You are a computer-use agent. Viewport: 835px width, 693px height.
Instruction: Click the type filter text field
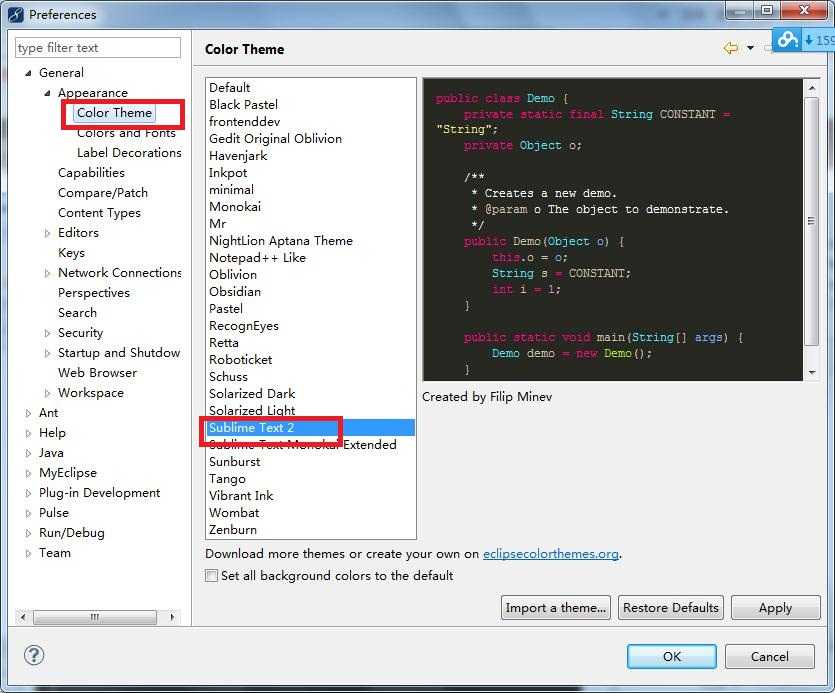(98, 48)
